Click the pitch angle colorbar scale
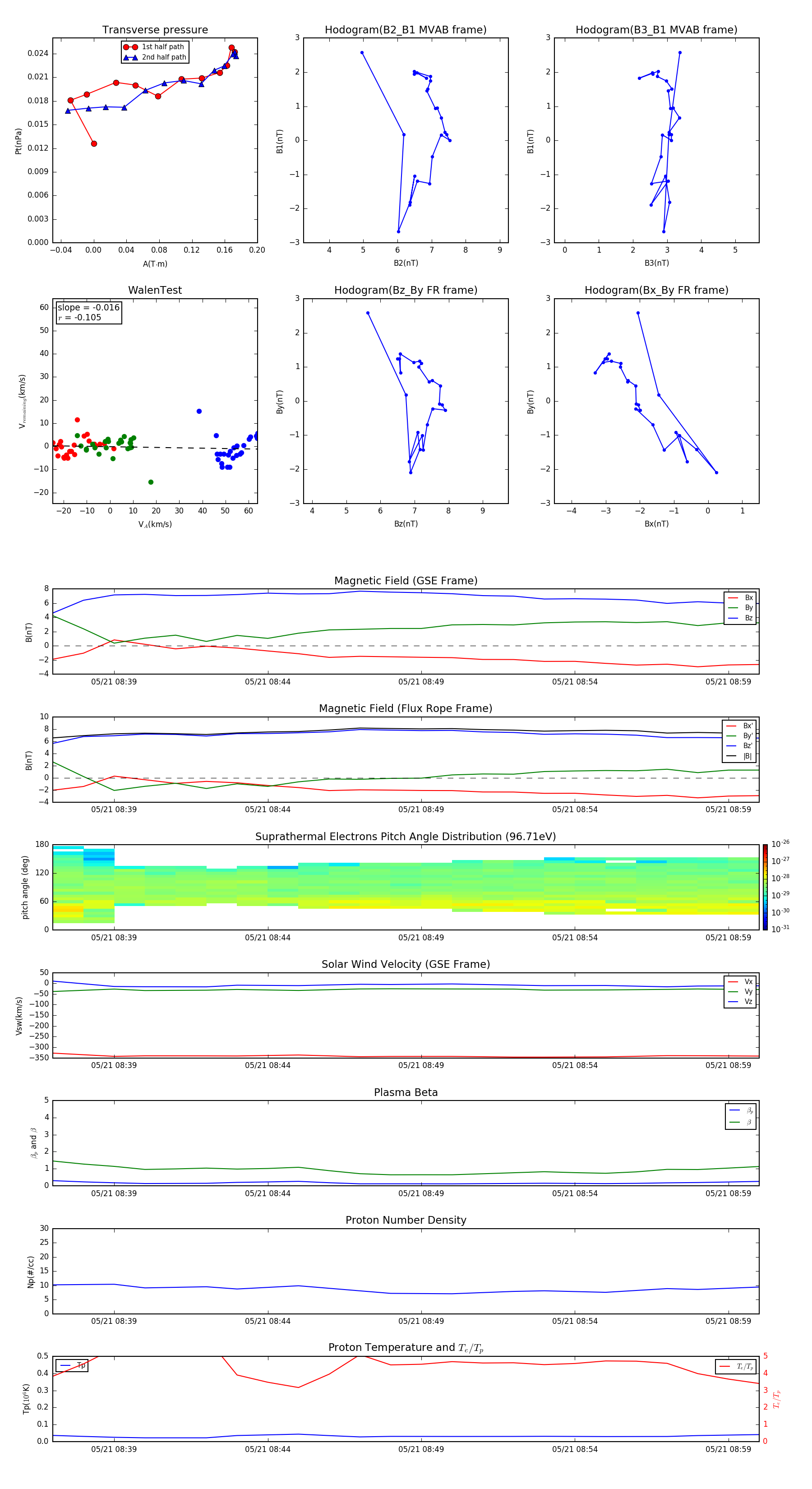This screenshot has height=1489, width=812. [765, 887]
